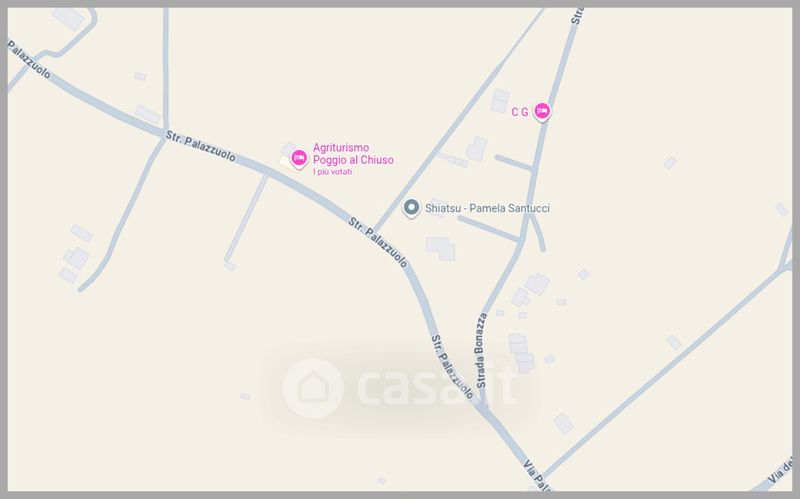The height and width of the screenshot is (499, 800).
Task: Click the Via de label at bottom-right corner
Action: click(x=781, y=470)
